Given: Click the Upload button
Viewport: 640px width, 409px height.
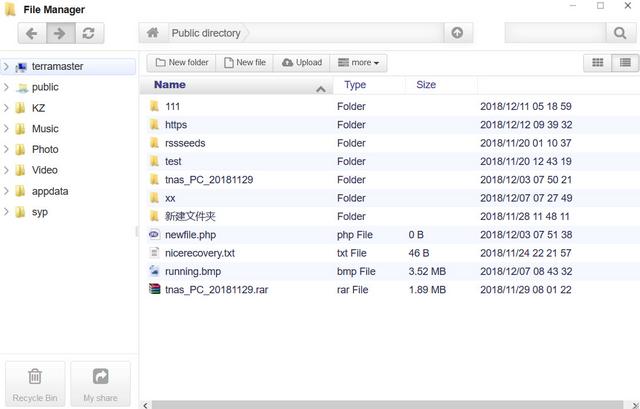Looking at the screenshot, I should click(x=302, y=62).
